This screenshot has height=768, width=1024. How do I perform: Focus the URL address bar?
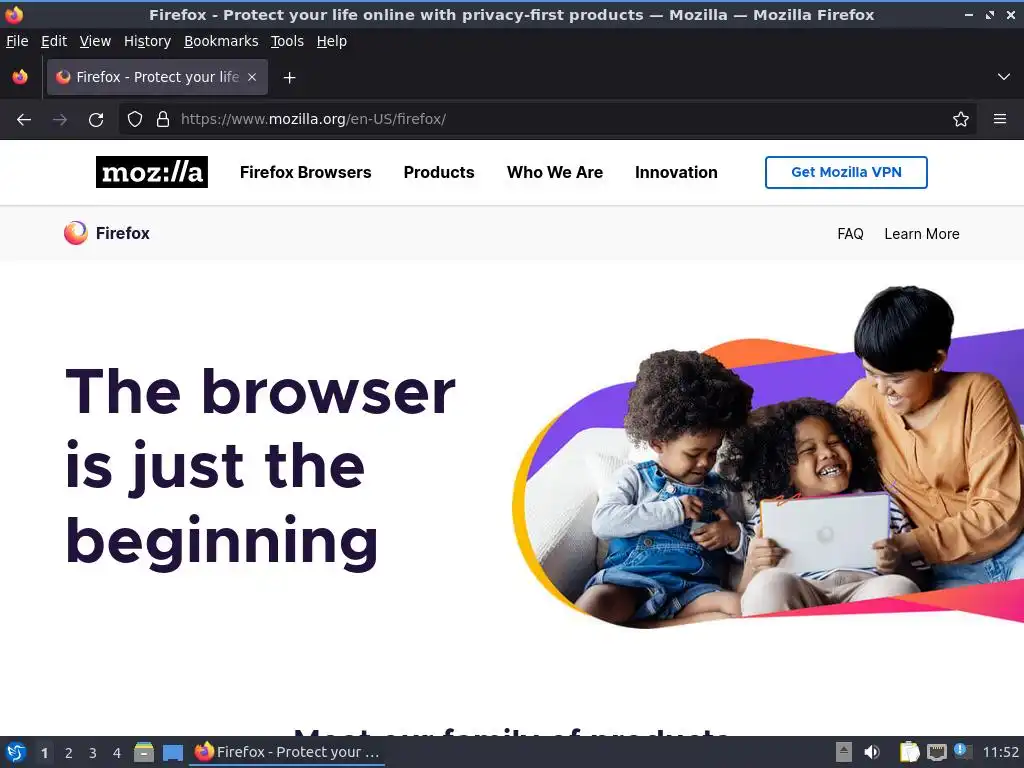click(549, 119)
